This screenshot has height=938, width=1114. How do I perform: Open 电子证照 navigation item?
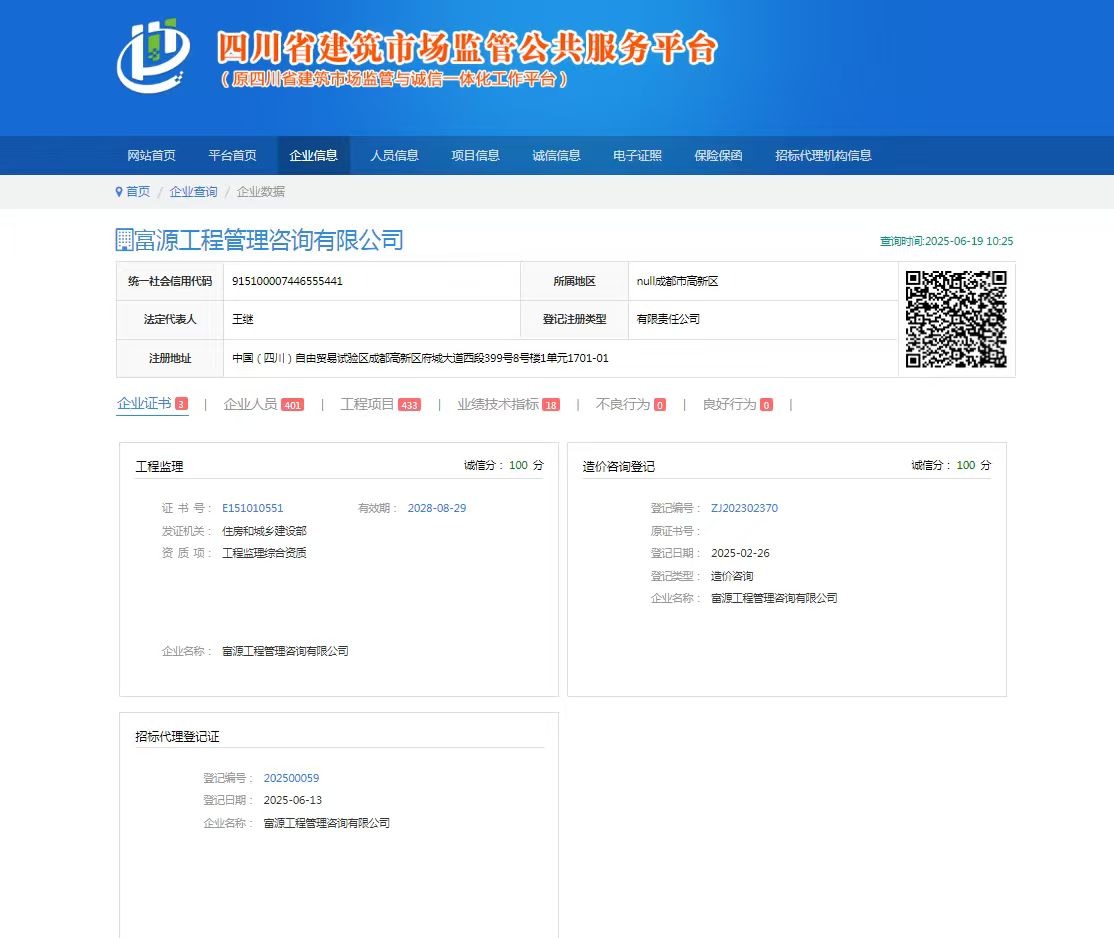pyautogui.click(x=637, y=155)
